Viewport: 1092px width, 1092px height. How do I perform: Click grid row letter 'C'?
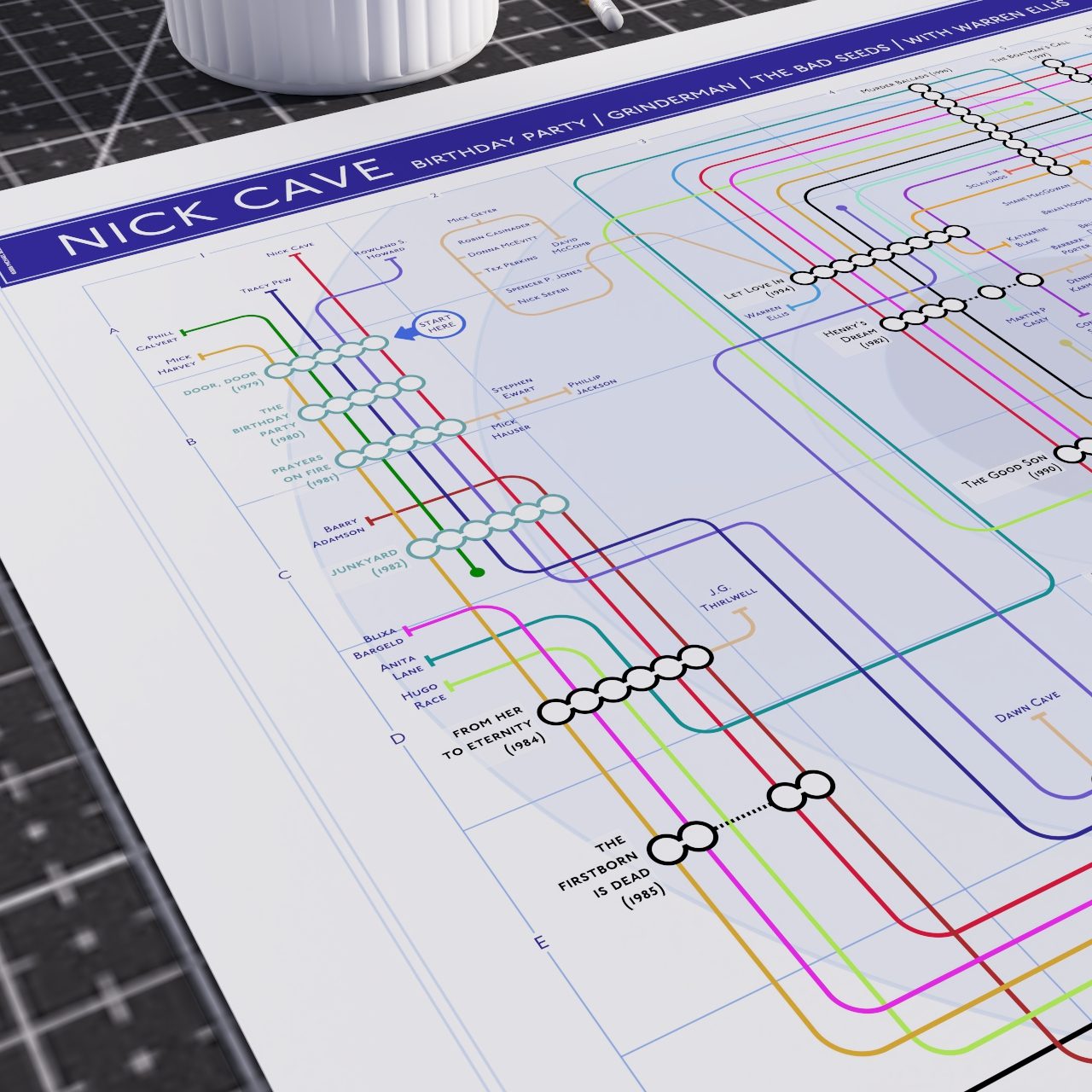coord(284,574)
